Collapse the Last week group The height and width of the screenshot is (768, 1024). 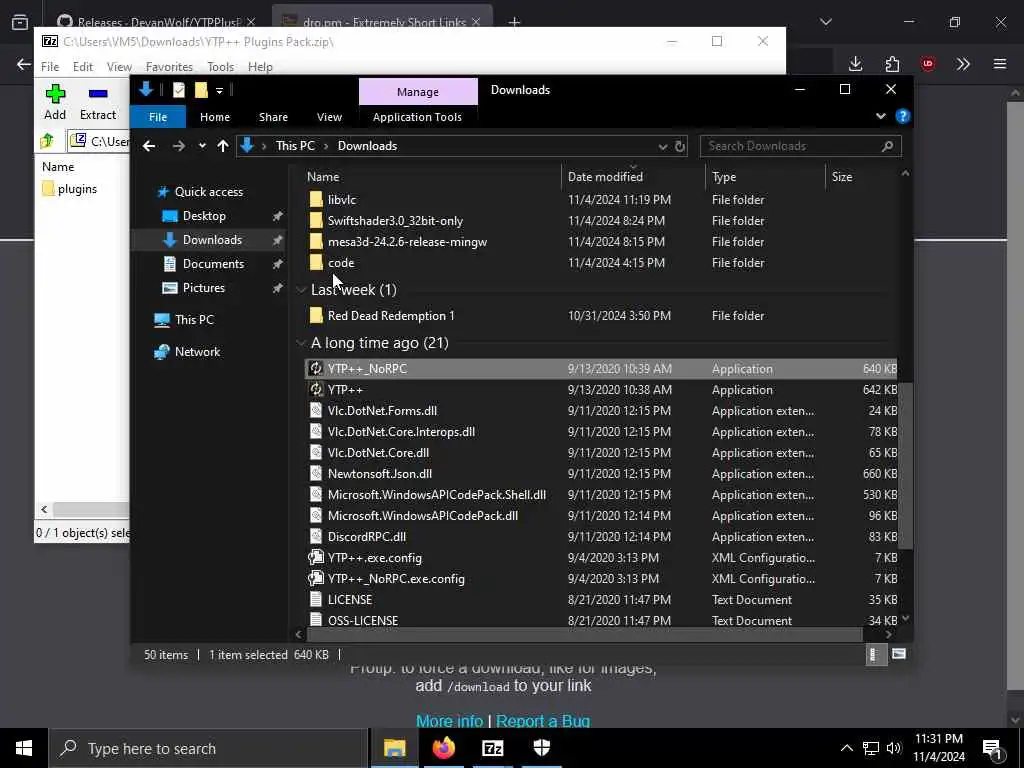pos(300,289)
